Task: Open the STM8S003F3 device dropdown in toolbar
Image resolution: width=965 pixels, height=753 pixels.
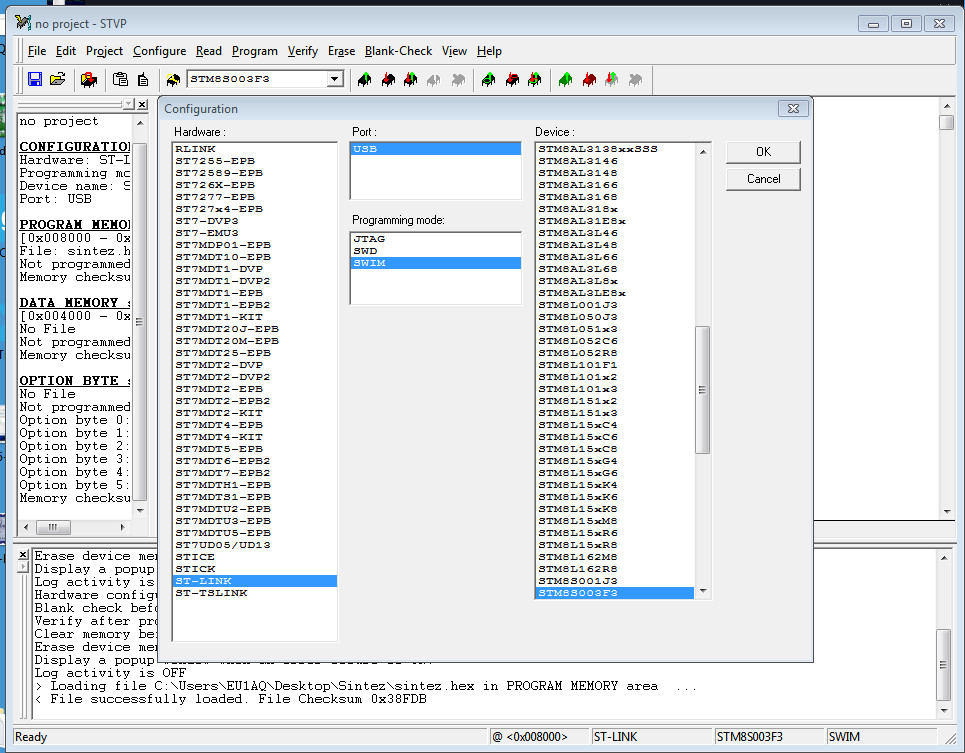Action: pos(335,79)
